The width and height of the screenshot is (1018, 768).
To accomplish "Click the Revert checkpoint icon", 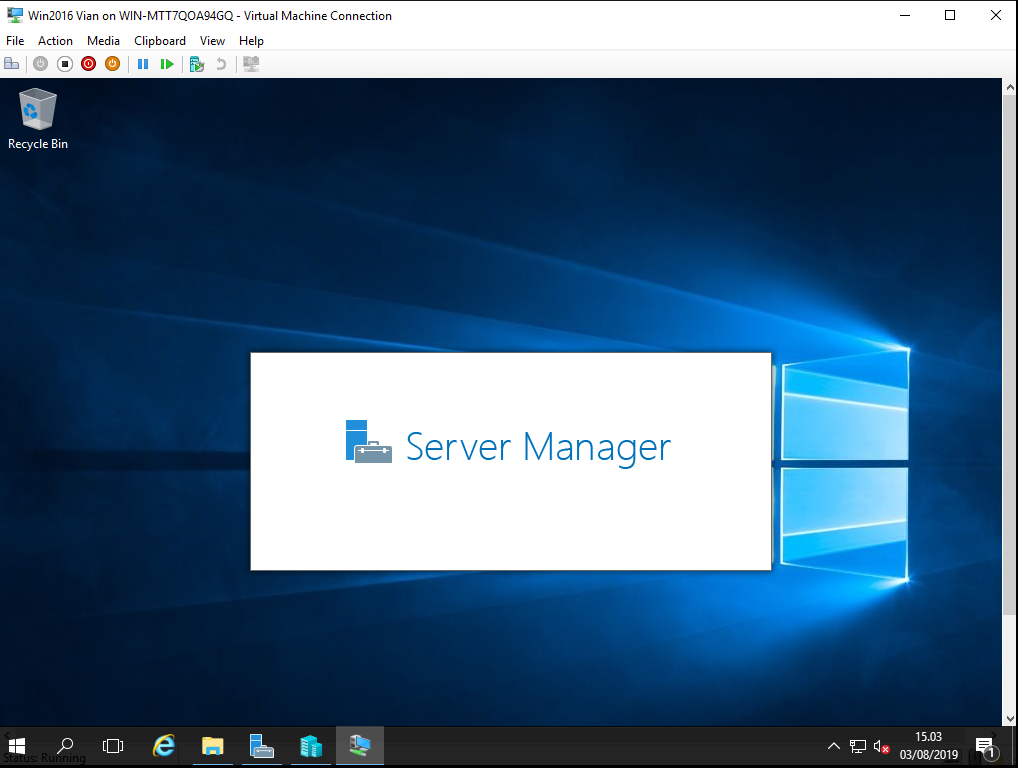I will 219,63.
